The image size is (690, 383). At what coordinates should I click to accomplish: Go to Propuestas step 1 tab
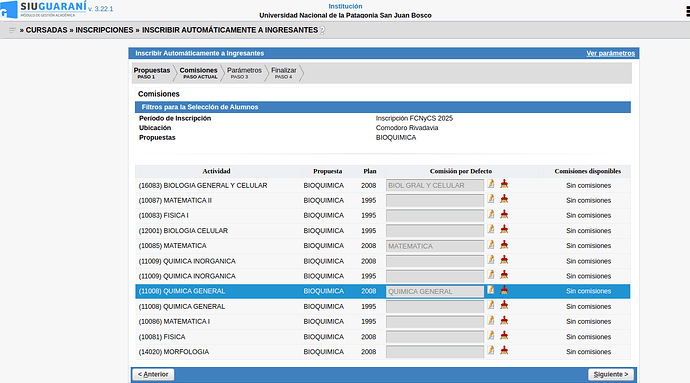click(151, 73)
